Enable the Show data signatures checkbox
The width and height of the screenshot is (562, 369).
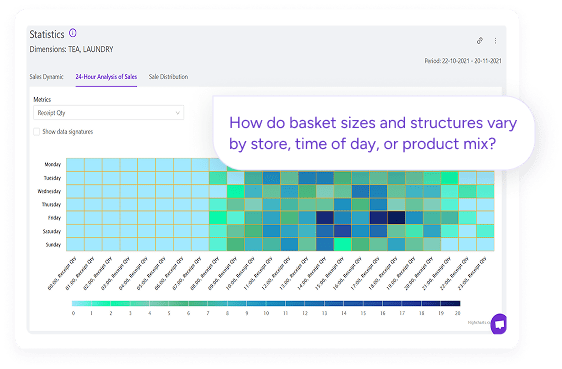point(37,132)
